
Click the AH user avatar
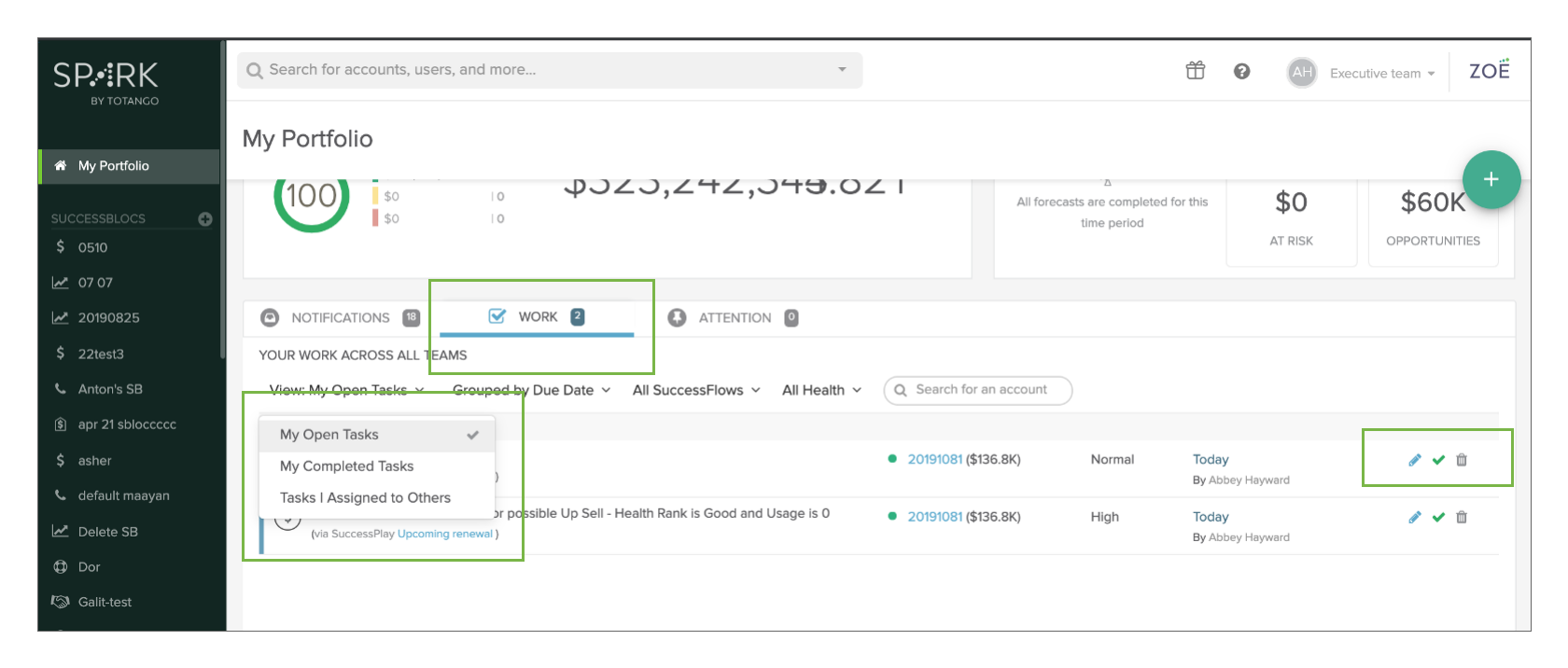coord(1302,72)
